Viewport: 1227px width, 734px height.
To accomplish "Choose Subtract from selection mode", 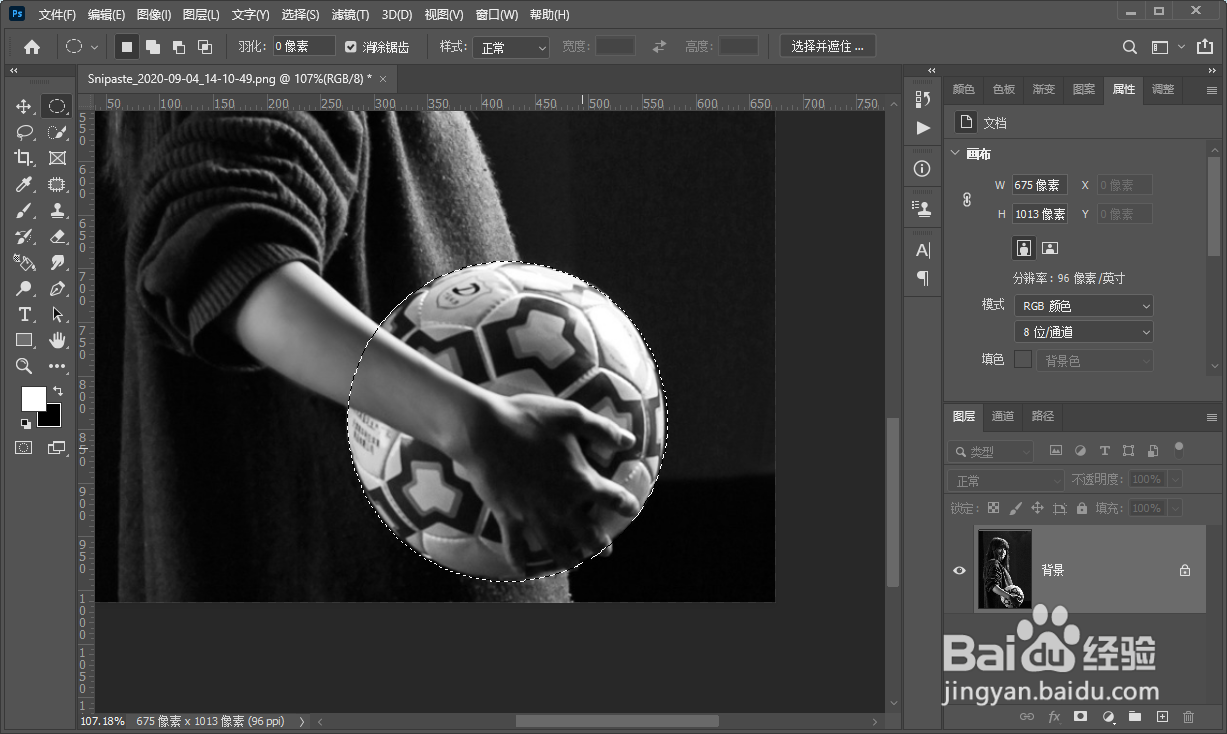I will 179,46.
